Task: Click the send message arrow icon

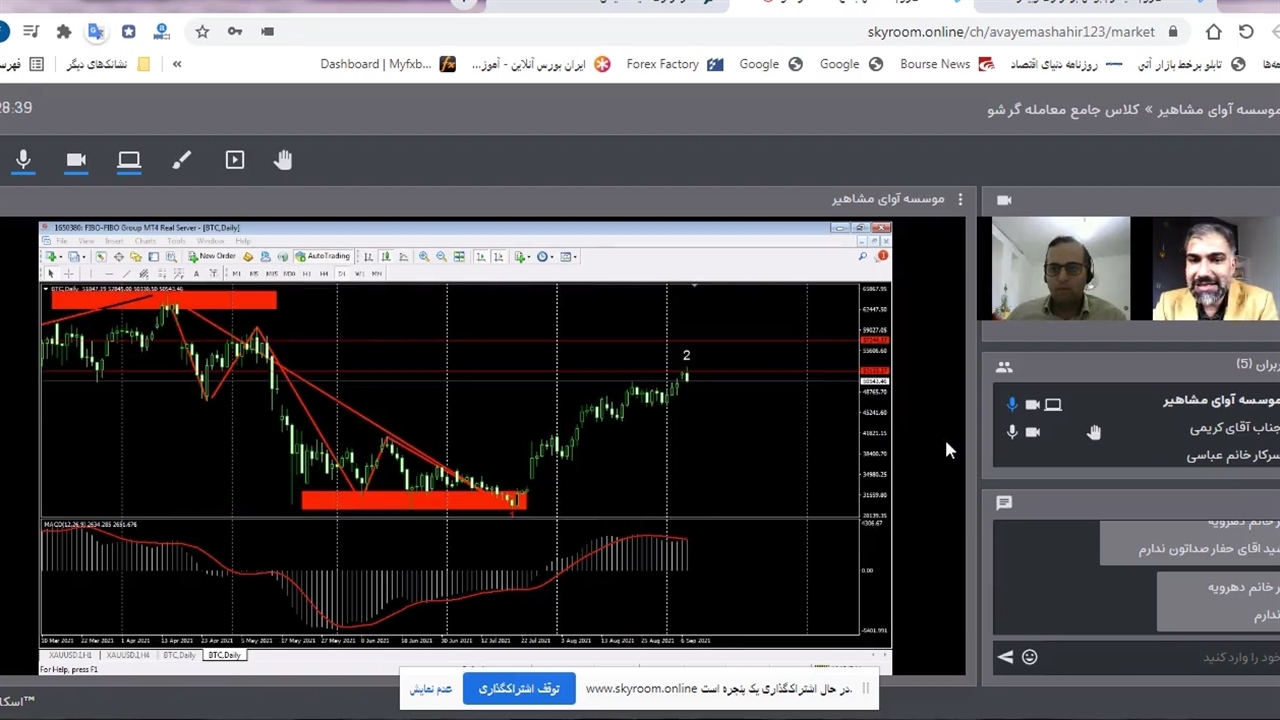Action: [1005, 657]
